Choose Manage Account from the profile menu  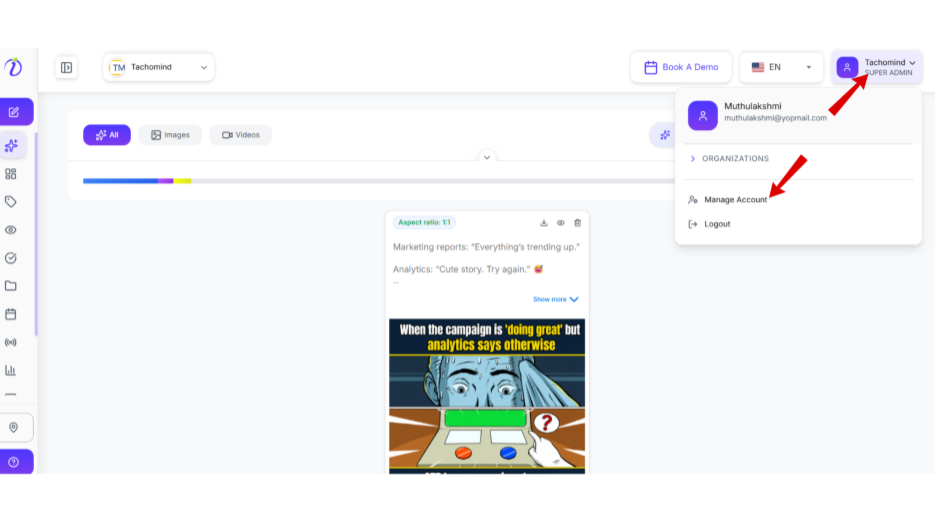[x=728, y=199]
